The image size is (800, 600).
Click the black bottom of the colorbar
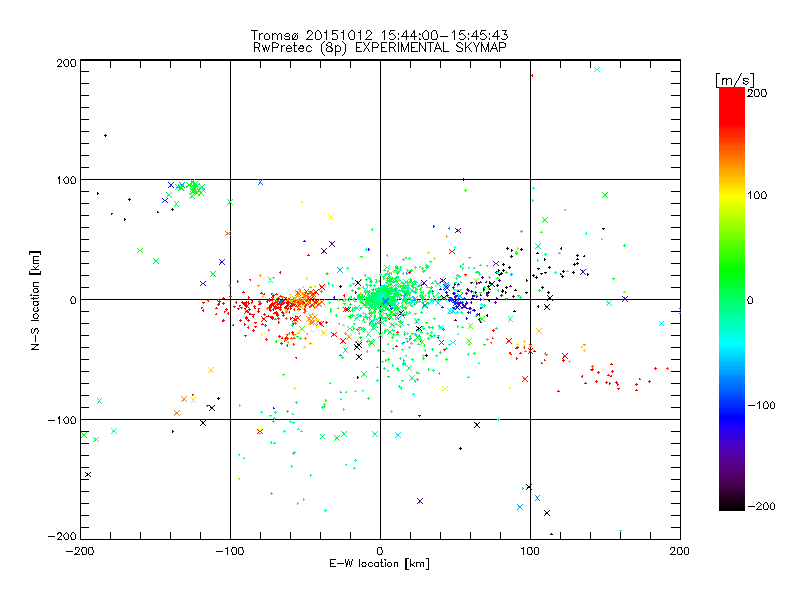point(732,503)
